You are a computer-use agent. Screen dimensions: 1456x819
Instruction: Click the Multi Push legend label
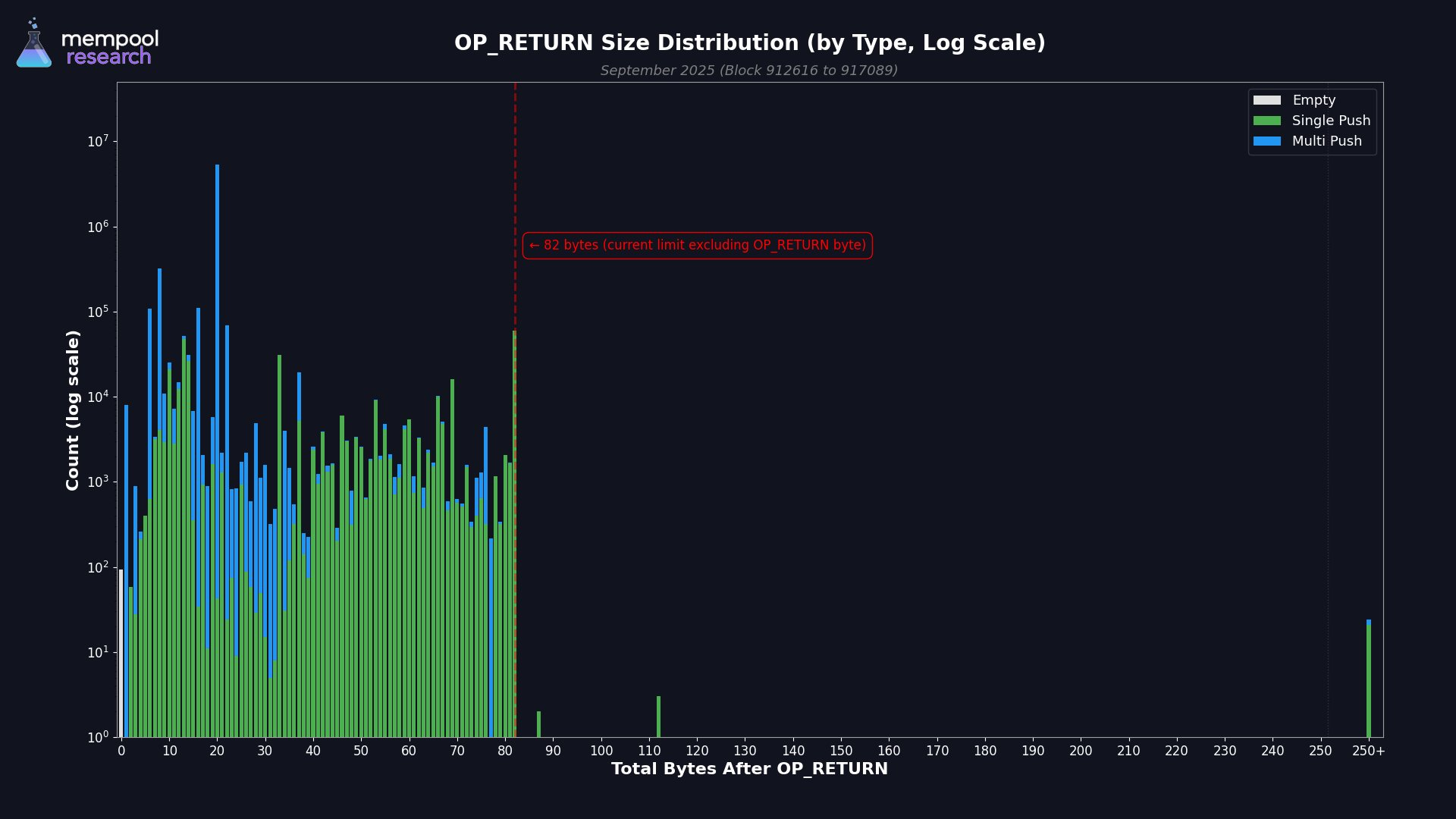(1326, 141)
